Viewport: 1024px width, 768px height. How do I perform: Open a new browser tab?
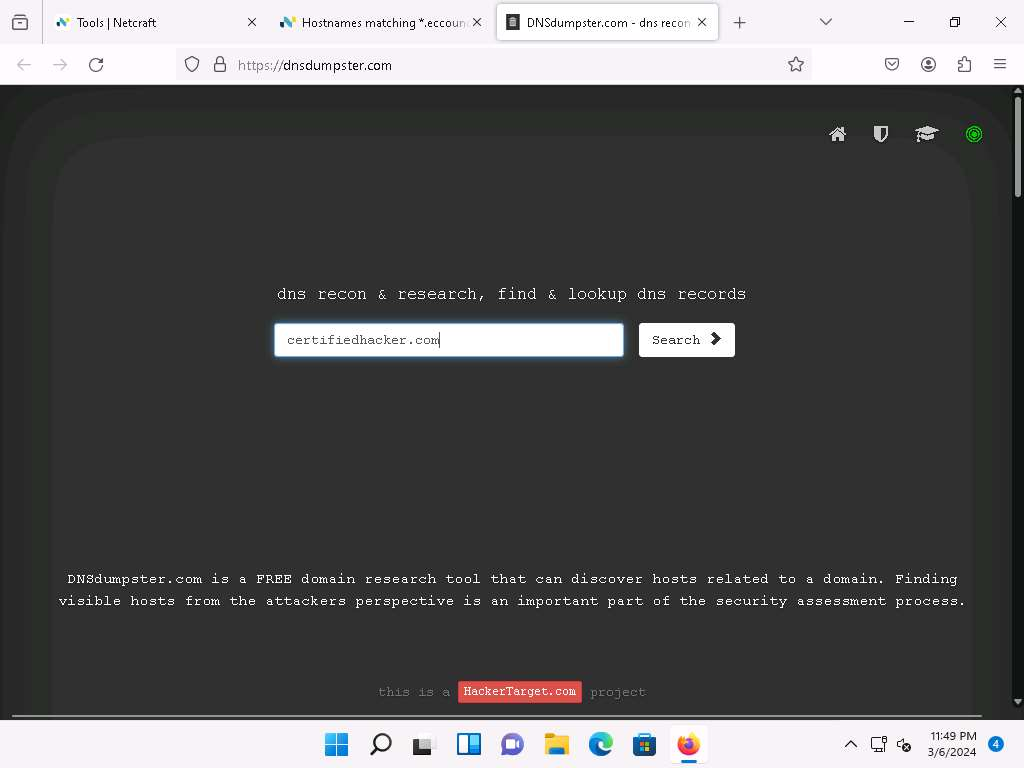(740, 22)
